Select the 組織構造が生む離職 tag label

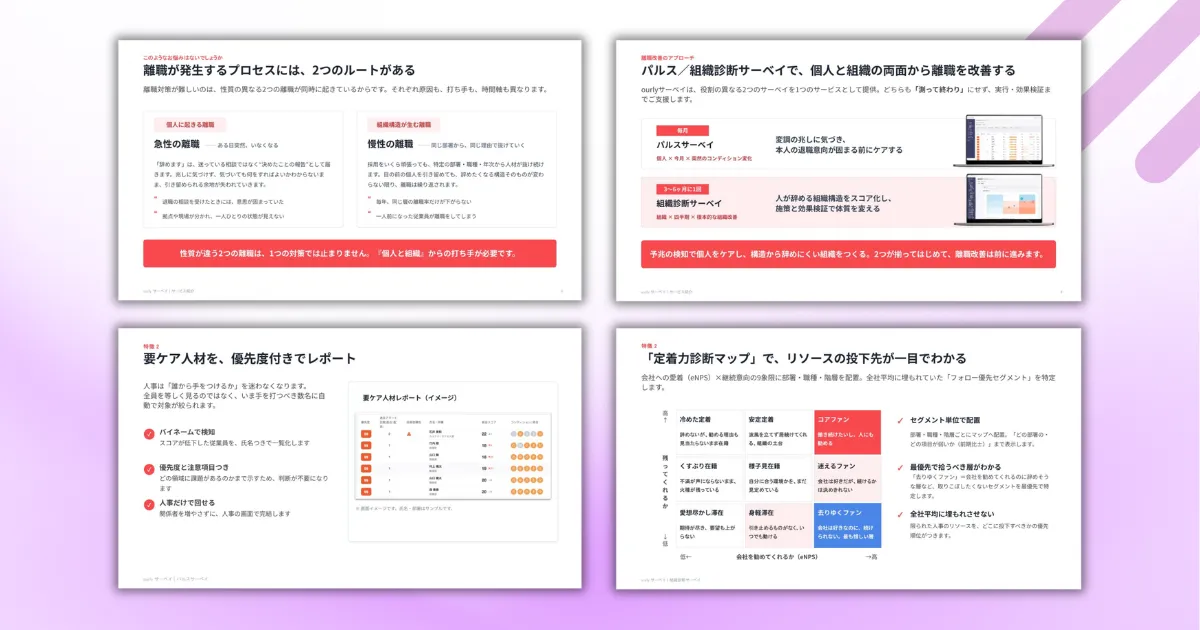tap(404, 125)
